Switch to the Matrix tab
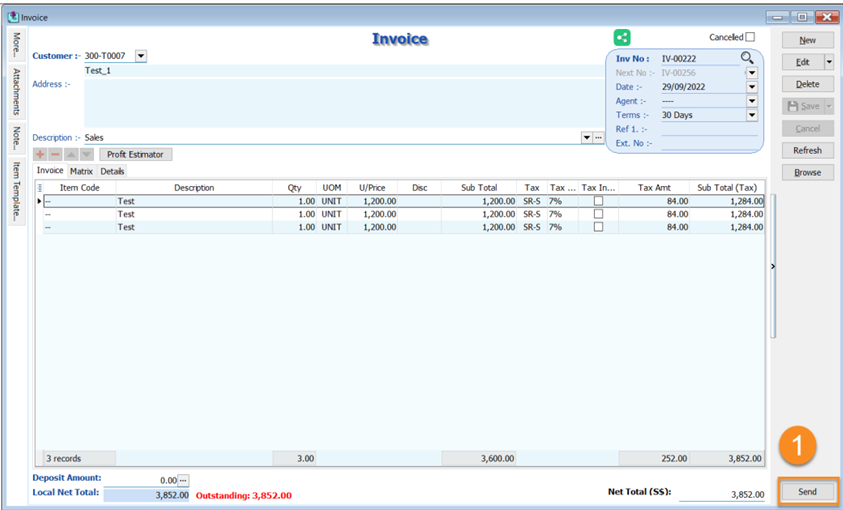Screen dimensions: 843x510 tap(81, 172)
